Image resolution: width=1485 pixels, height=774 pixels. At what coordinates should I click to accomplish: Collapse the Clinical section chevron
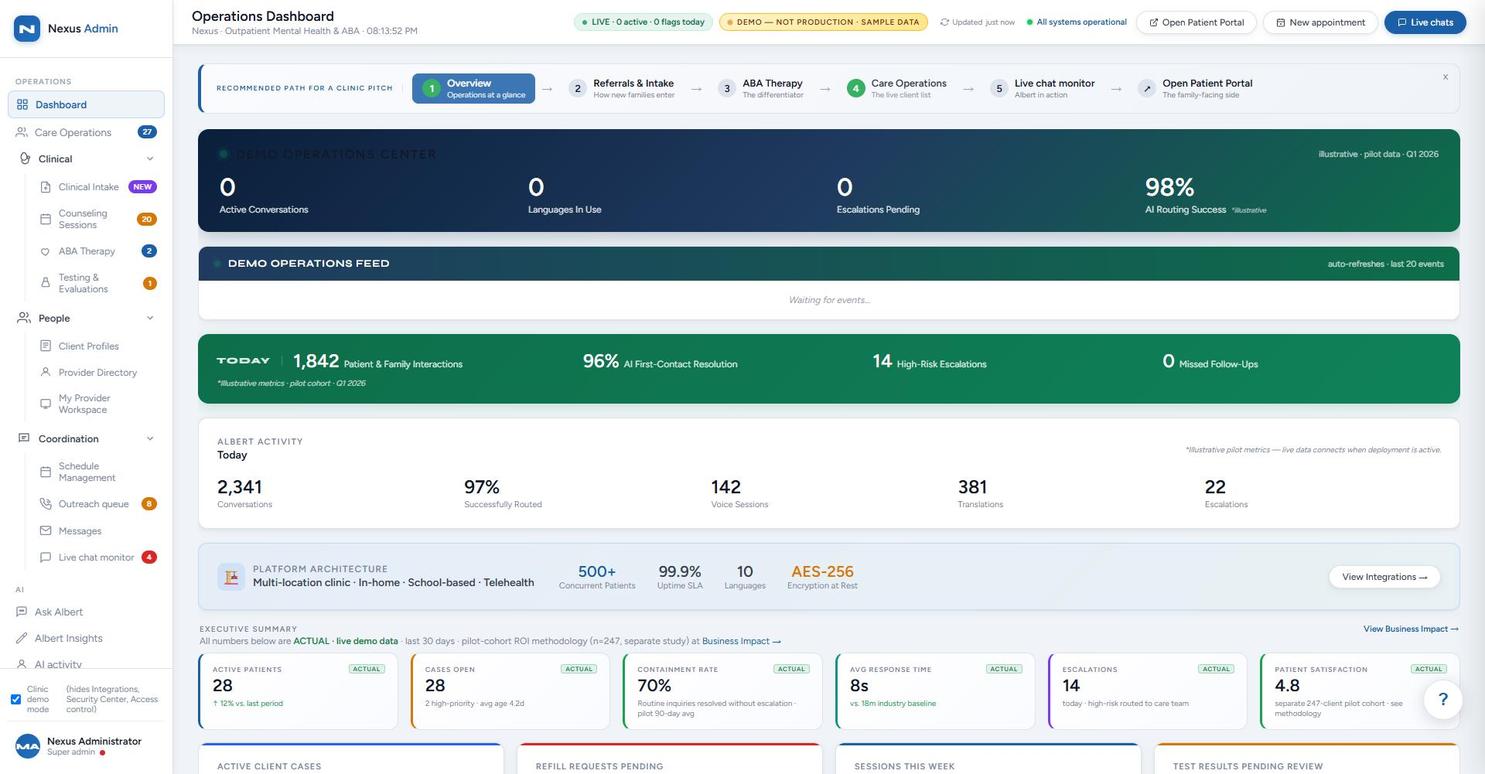pyautogui.click(x=150, y=159)
